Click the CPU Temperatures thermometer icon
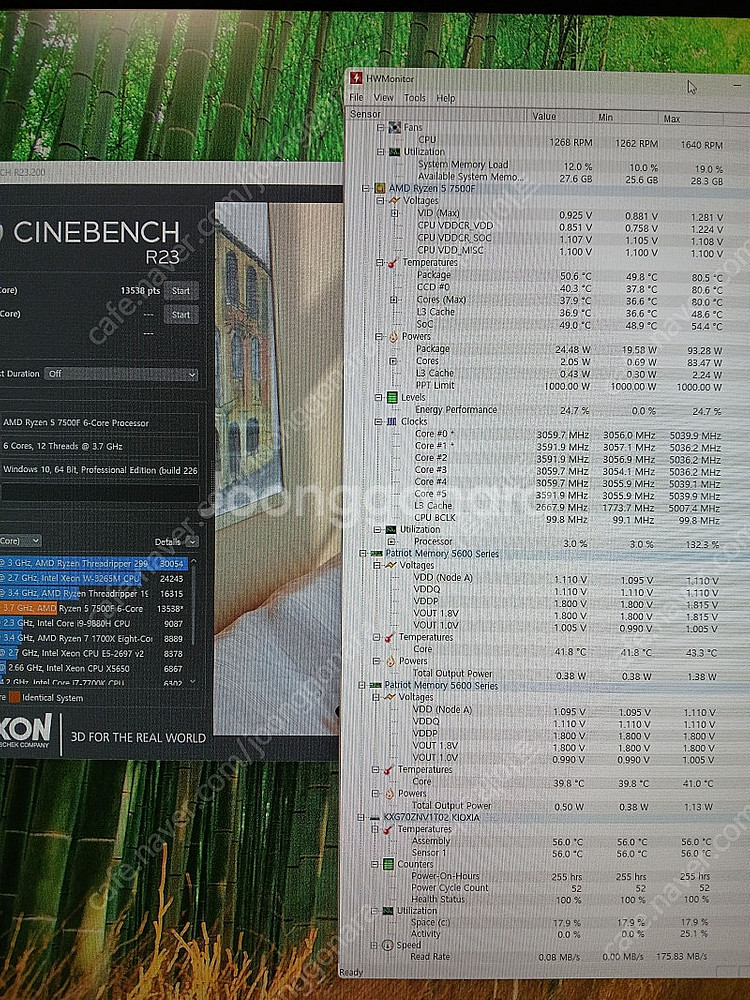 click(x=393, y=263)
